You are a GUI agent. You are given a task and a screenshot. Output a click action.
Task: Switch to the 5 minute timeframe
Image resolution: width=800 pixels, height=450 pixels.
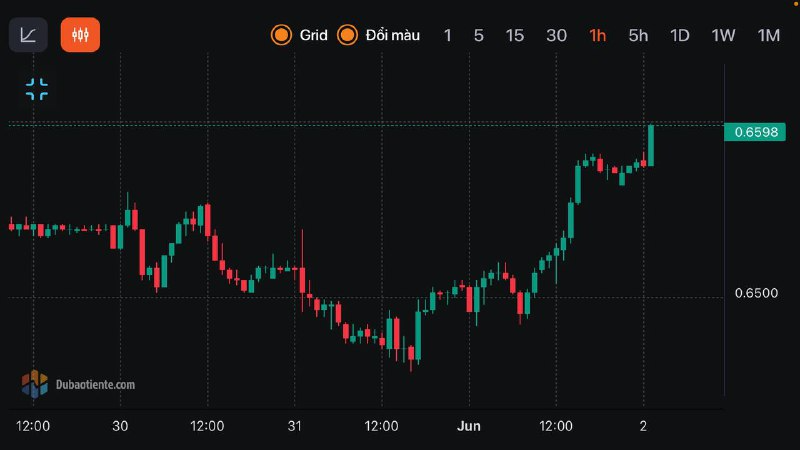point(479,35)
